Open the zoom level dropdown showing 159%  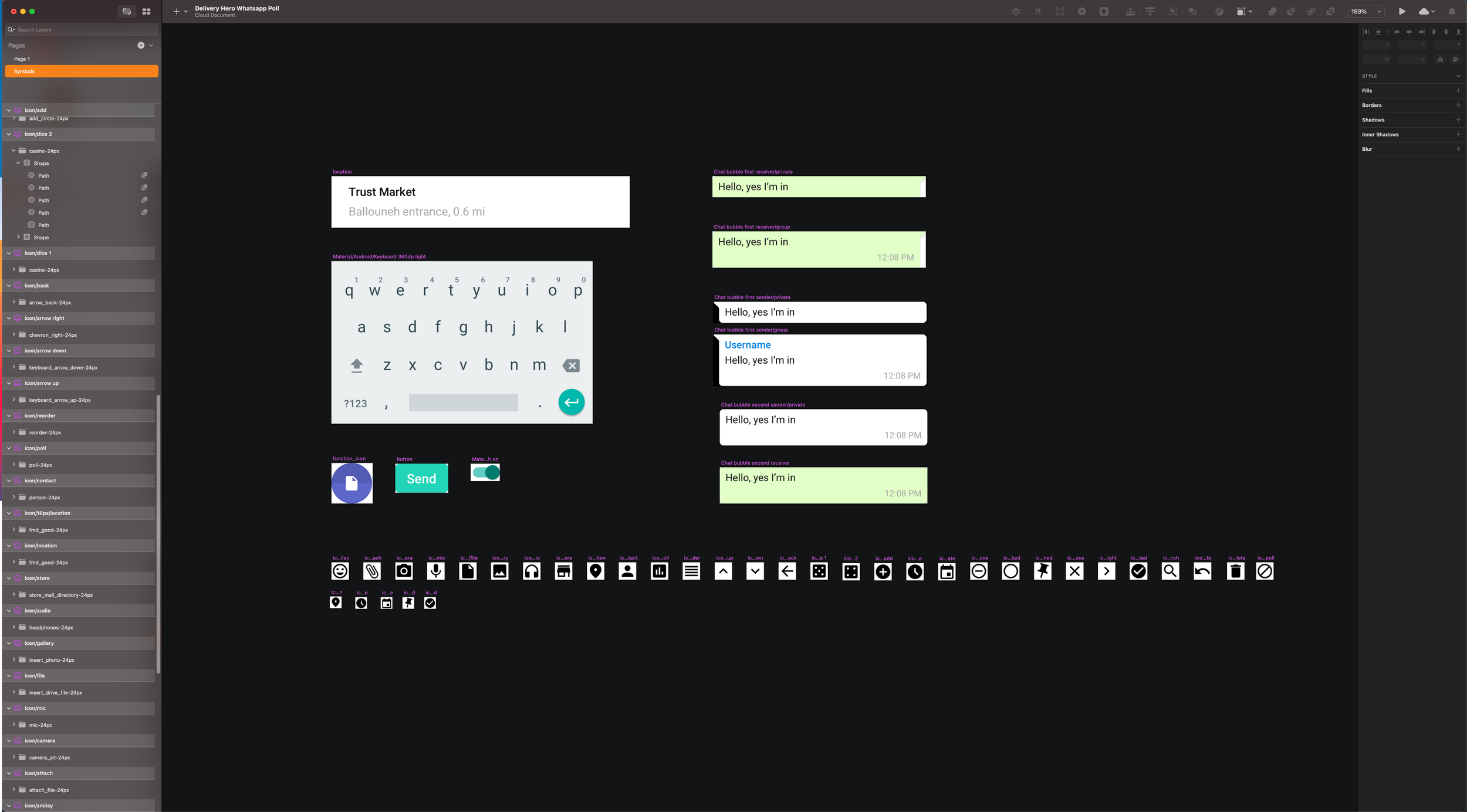click(x=1365, y=12)
